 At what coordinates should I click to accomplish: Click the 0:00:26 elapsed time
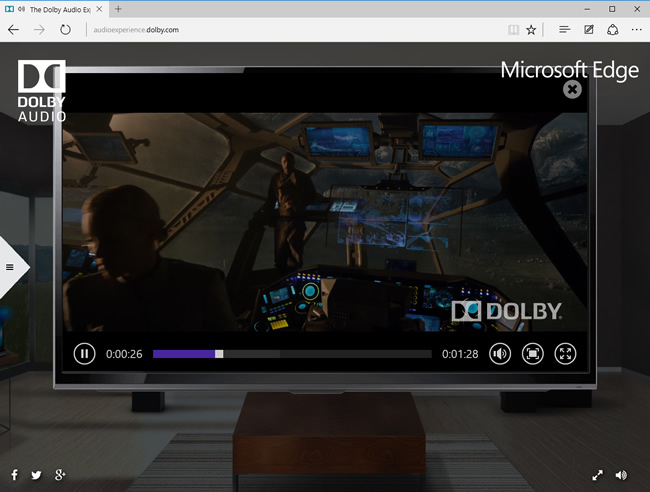[x=124, y=354]
